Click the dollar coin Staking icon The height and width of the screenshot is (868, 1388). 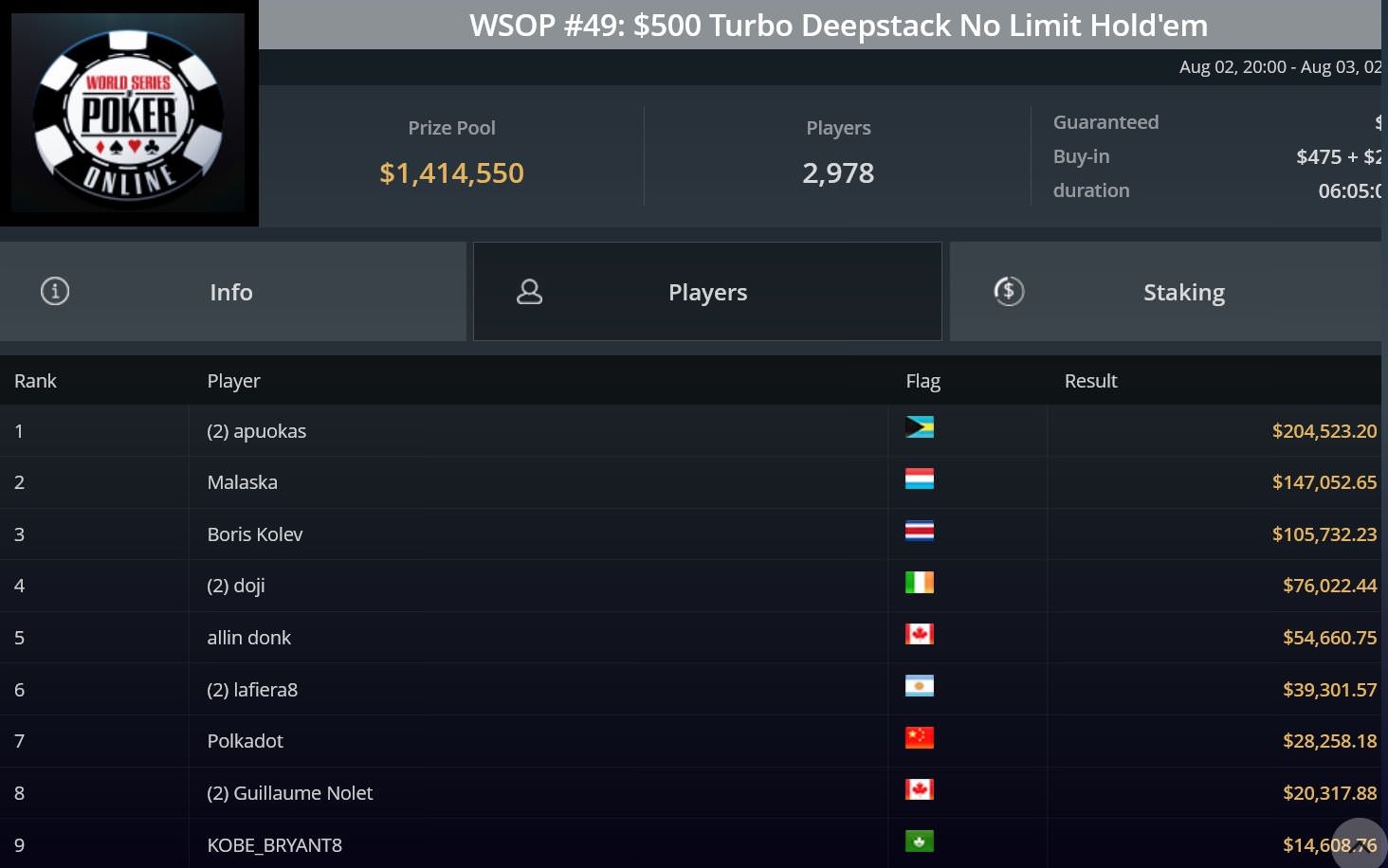1009,291
